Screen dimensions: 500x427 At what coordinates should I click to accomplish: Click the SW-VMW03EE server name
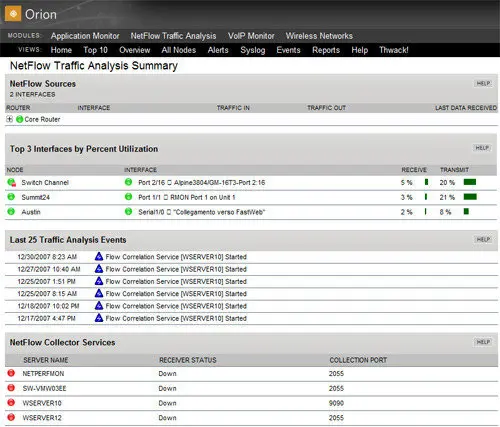pyautogui.click(x=44, y=388)
